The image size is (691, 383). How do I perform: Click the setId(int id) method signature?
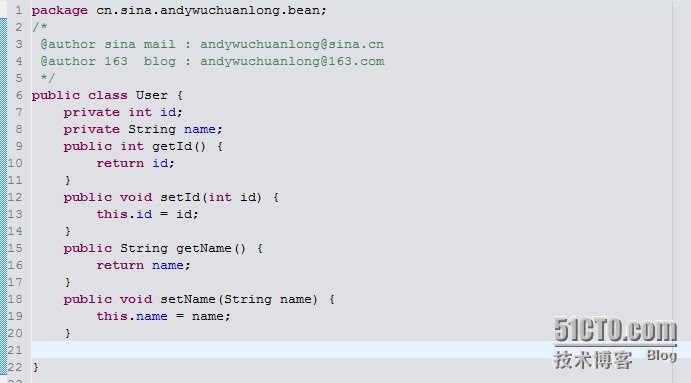point(211,197)
